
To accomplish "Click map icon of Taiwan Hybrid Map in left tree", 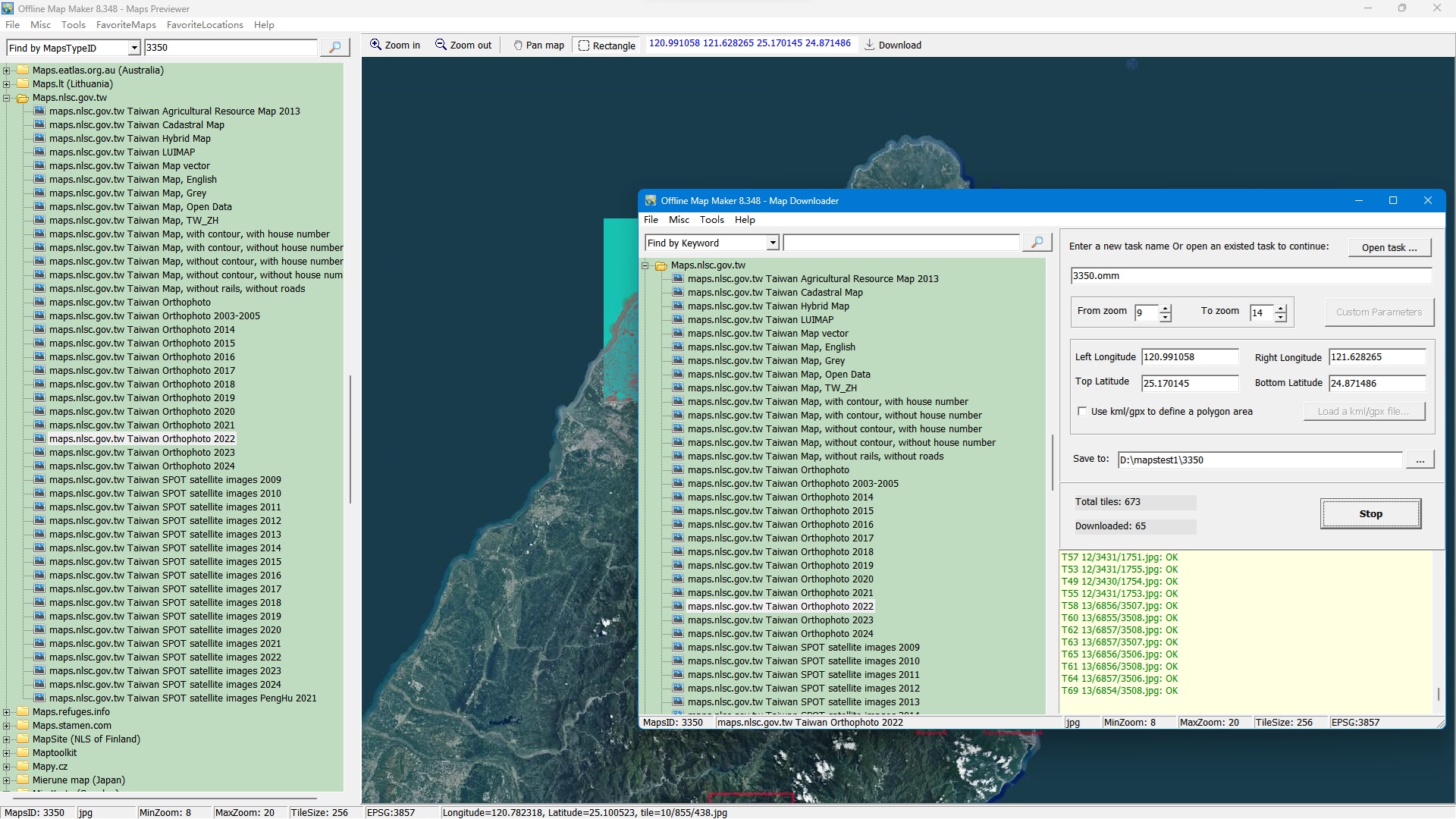I will (x=39, y=138).
